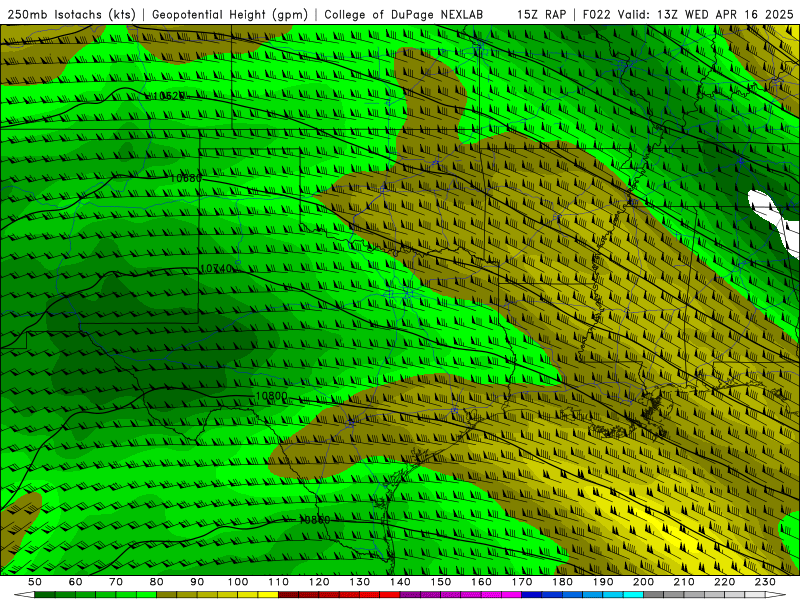Click the 140 value on the color scale
This screenshot has width=800, height=600.
(x=400, y=582)
